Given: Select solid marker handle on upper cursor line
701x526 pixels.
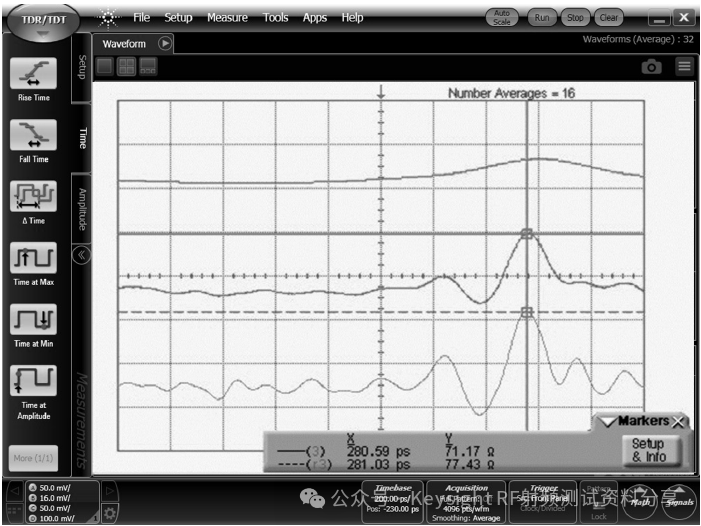Looking at the screenshot, I should [527, 234].
